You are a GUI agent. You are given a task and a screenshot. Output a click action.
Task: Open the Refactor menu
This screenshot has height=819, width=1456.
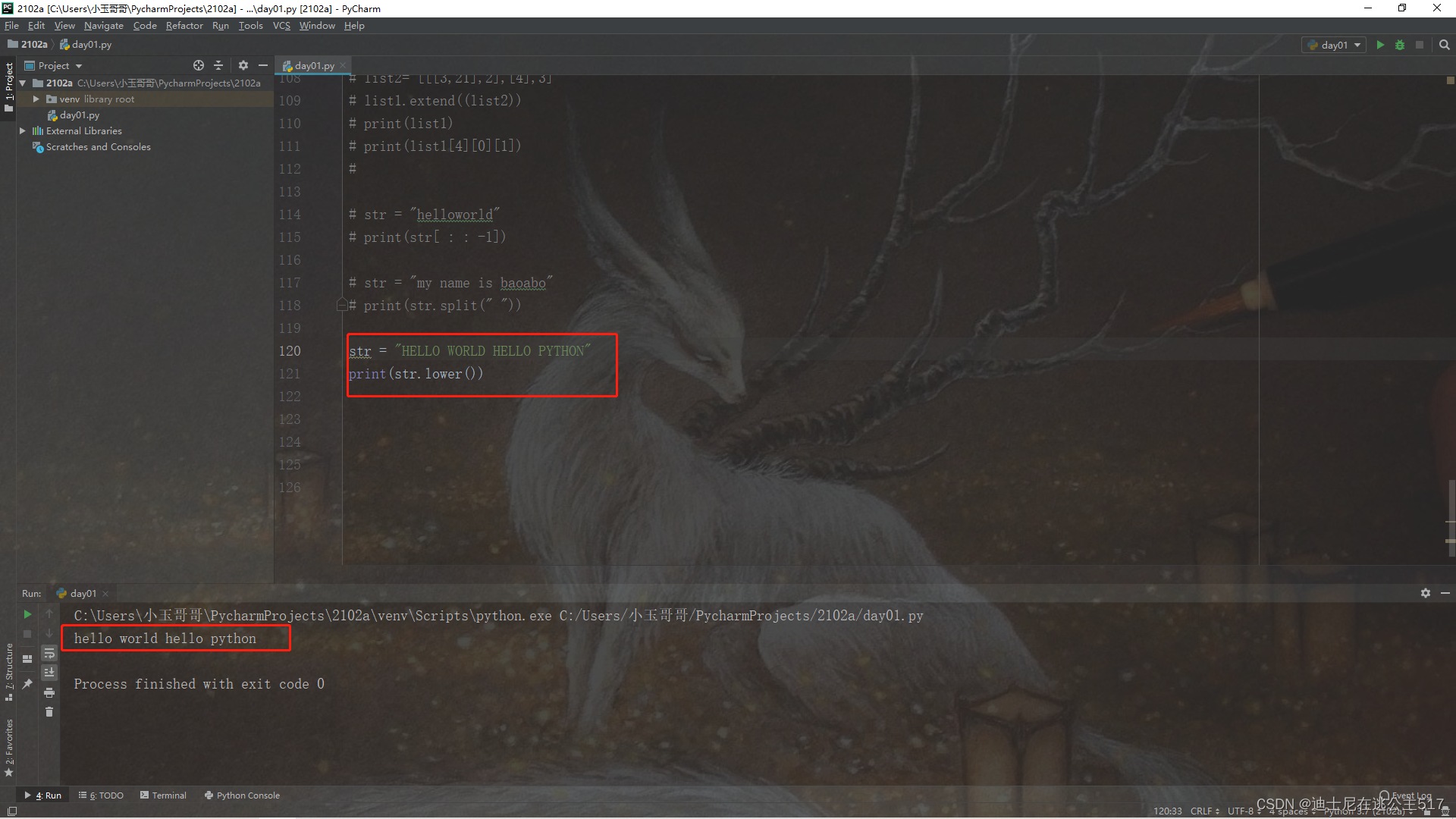tap(184, 26)
